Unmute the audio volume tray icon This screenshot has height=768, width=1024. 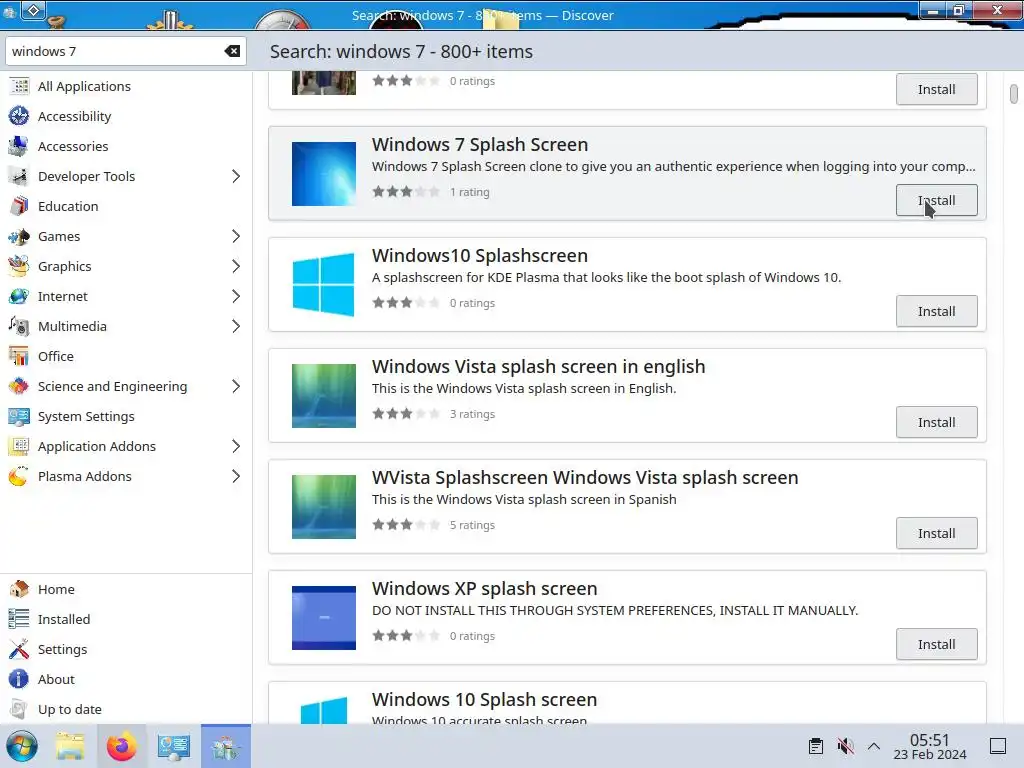click(845, 746)
